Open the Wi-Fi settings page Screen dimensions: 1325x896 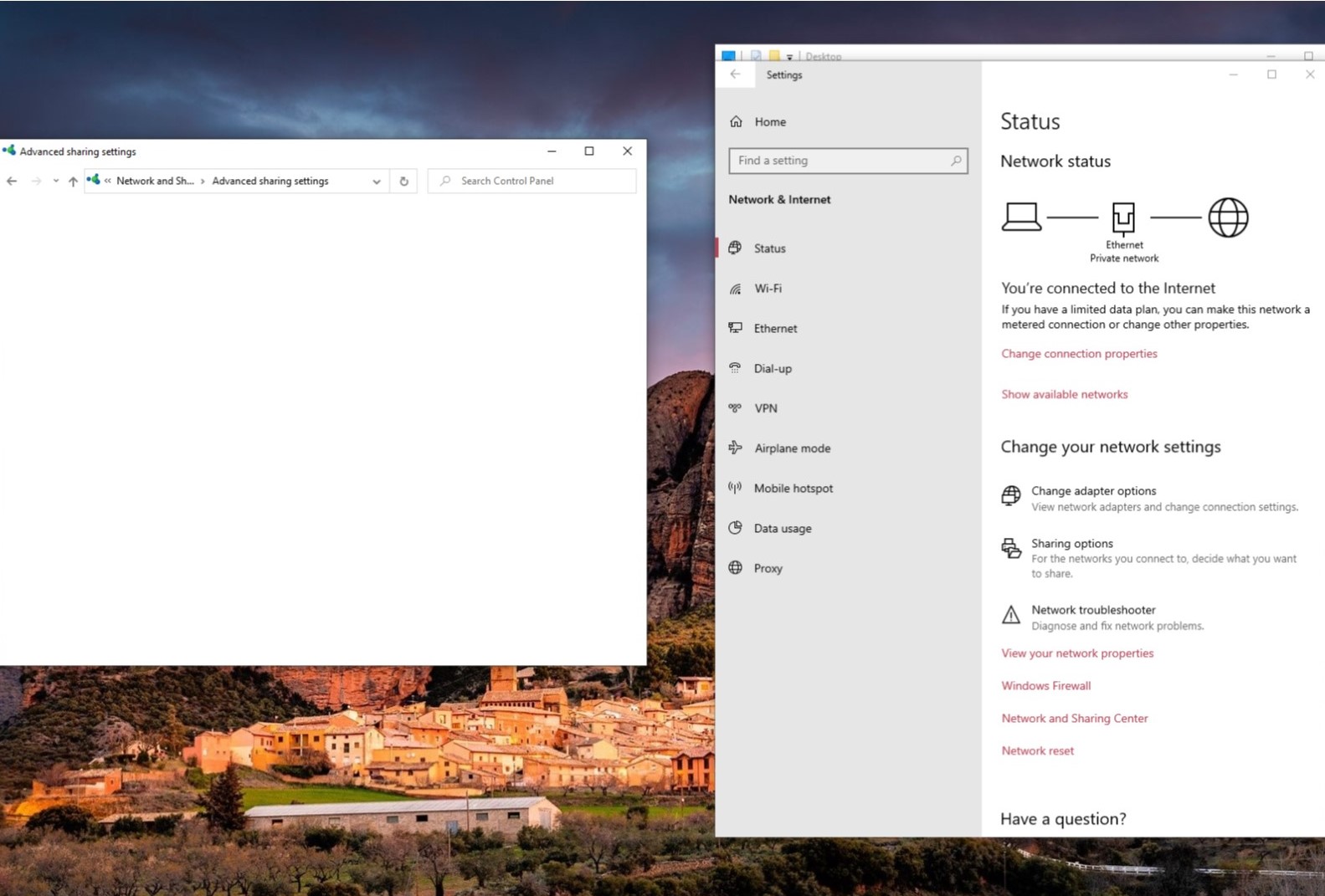pos(768,289)
